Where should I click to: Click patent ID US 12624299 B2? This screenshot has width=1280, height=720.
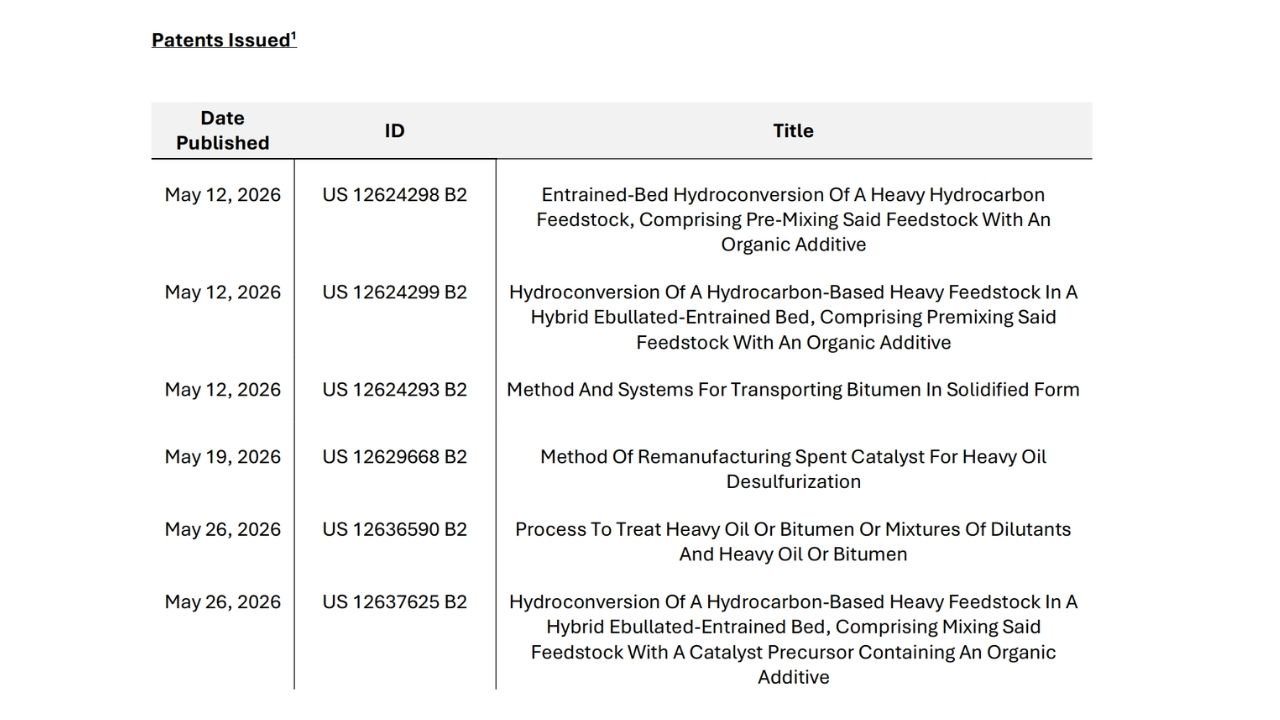coord(395,292)
